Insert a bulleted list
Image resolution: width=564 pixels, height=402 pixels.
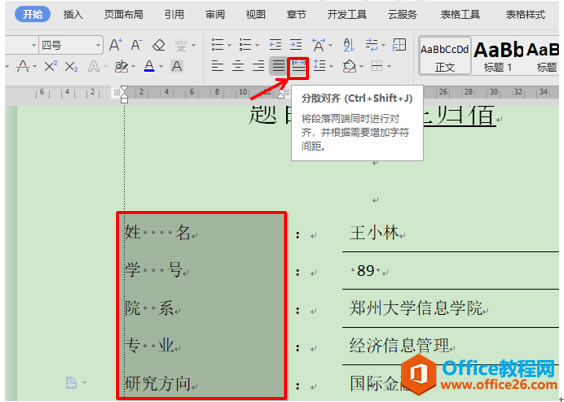pos(218,45)
